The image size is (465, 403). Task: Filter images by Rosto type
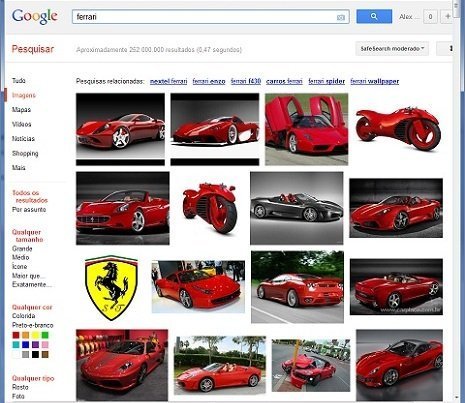click(20, 387)
